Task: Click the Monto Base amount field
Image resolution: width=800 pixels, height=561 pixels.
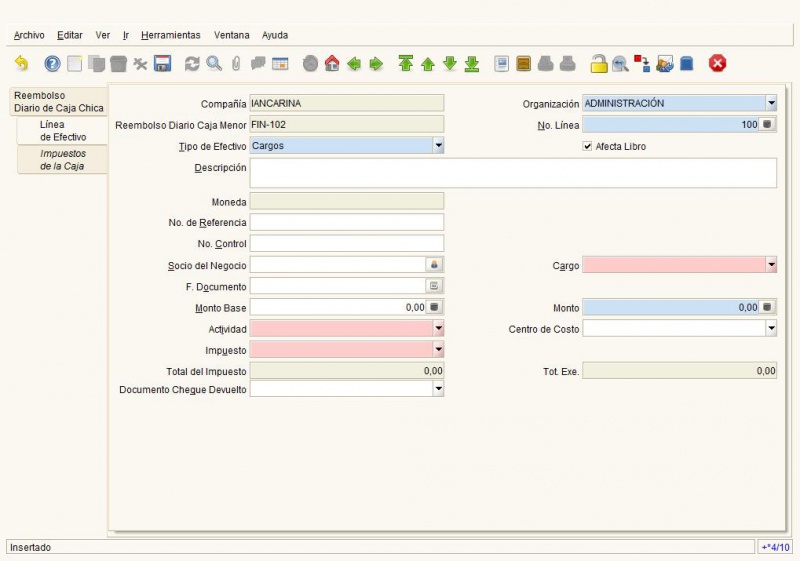Action: pyautogui.click(x=338, y=307)
